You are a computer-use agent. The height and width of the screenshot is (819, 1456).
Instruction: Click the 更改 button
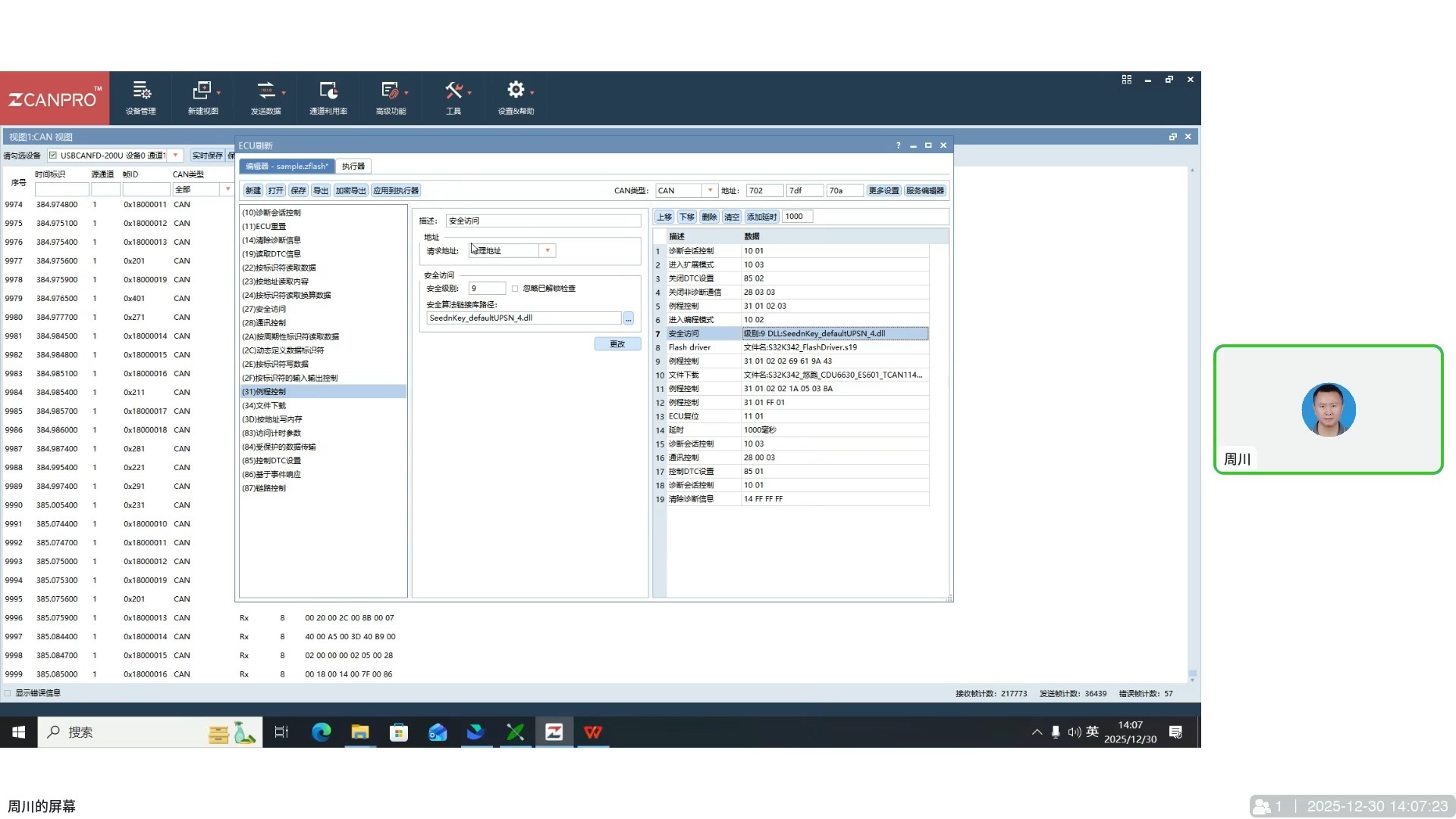617,344
